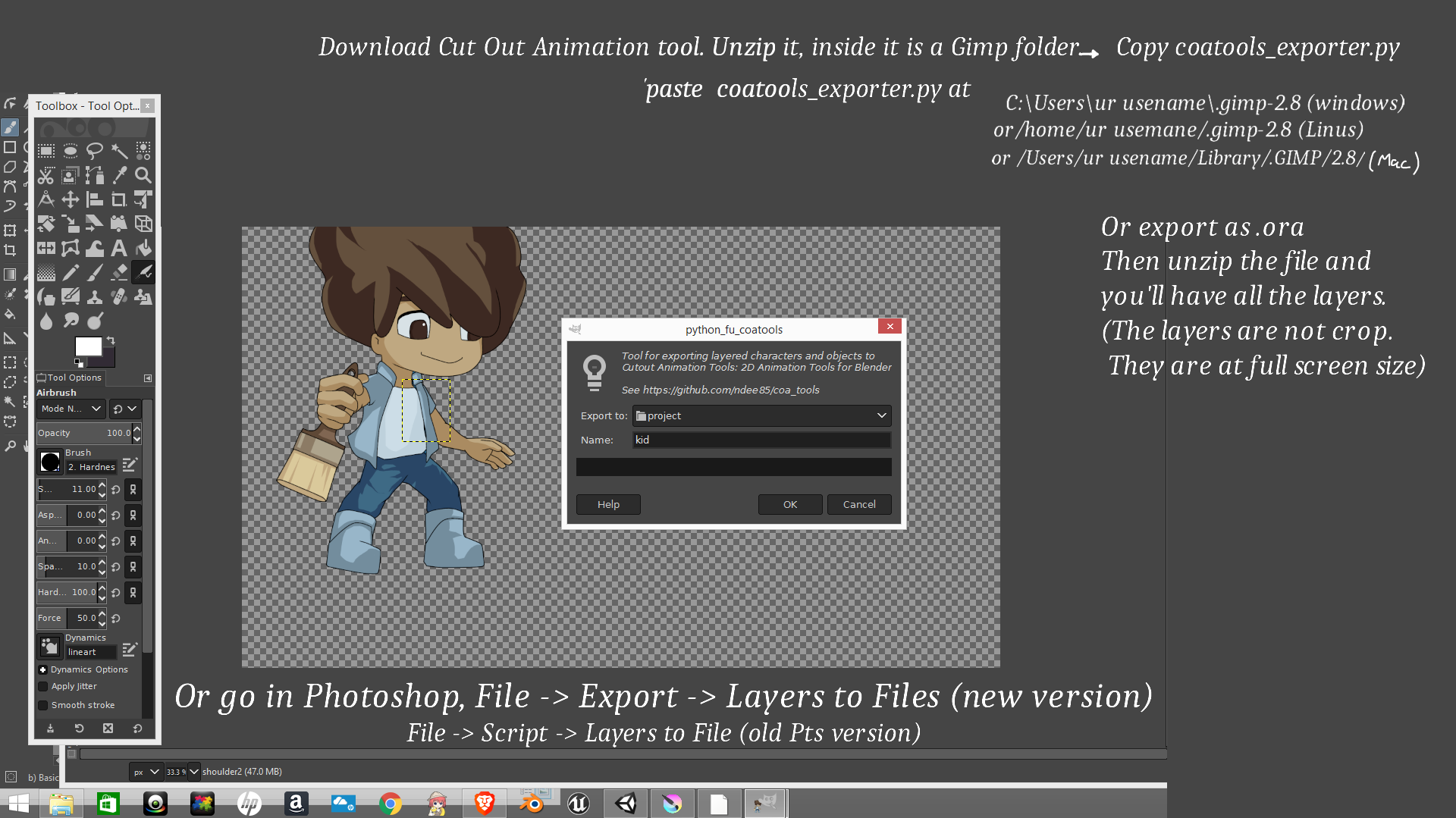The height and width of the screenshot is (818, 1456).
Task: Toggle the Hardness link chain button
Action: 133,593
